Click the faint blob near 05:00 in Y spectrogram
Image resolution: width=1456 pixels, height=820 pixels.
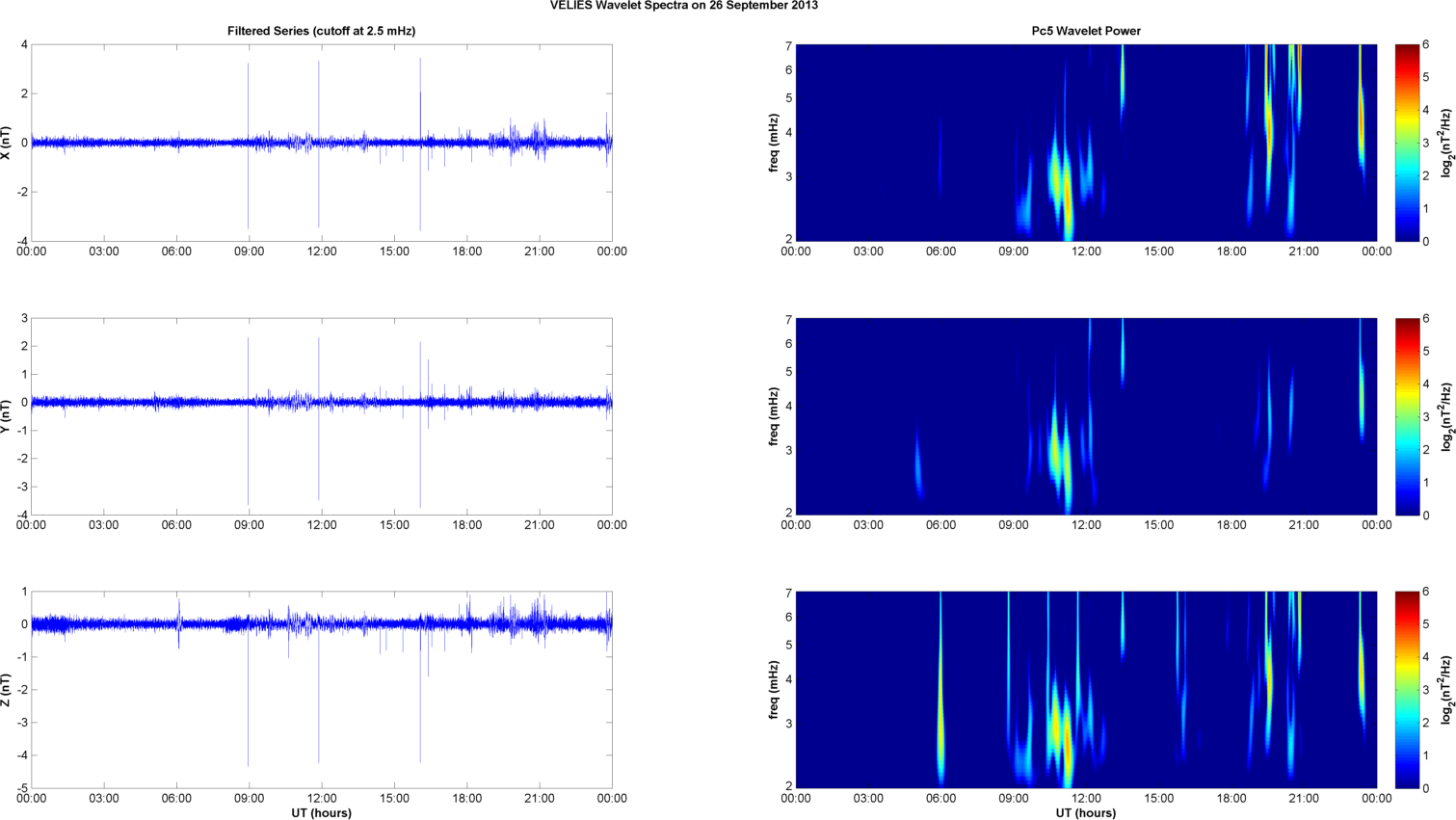coord(918,465)
